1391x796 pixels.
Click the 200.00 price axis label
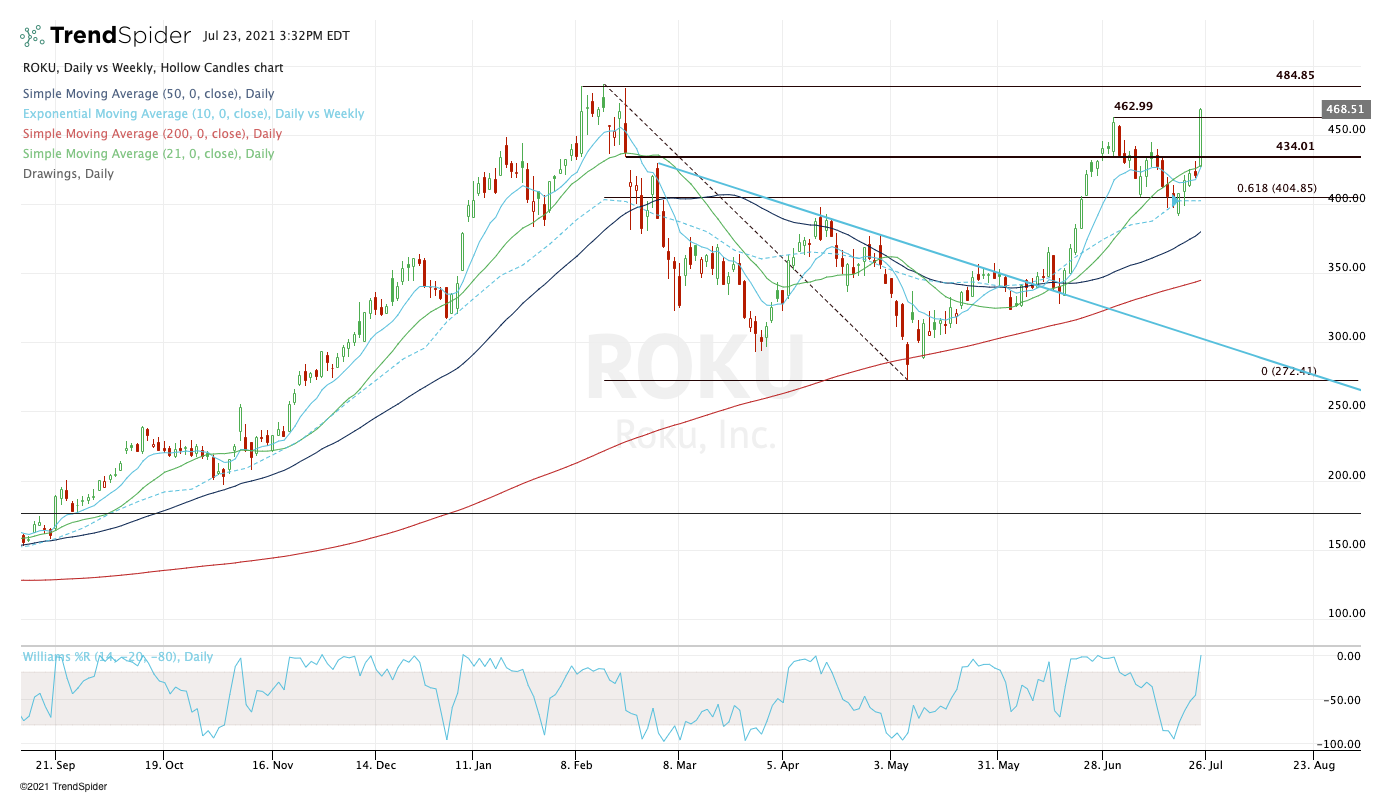point(1346,475)
